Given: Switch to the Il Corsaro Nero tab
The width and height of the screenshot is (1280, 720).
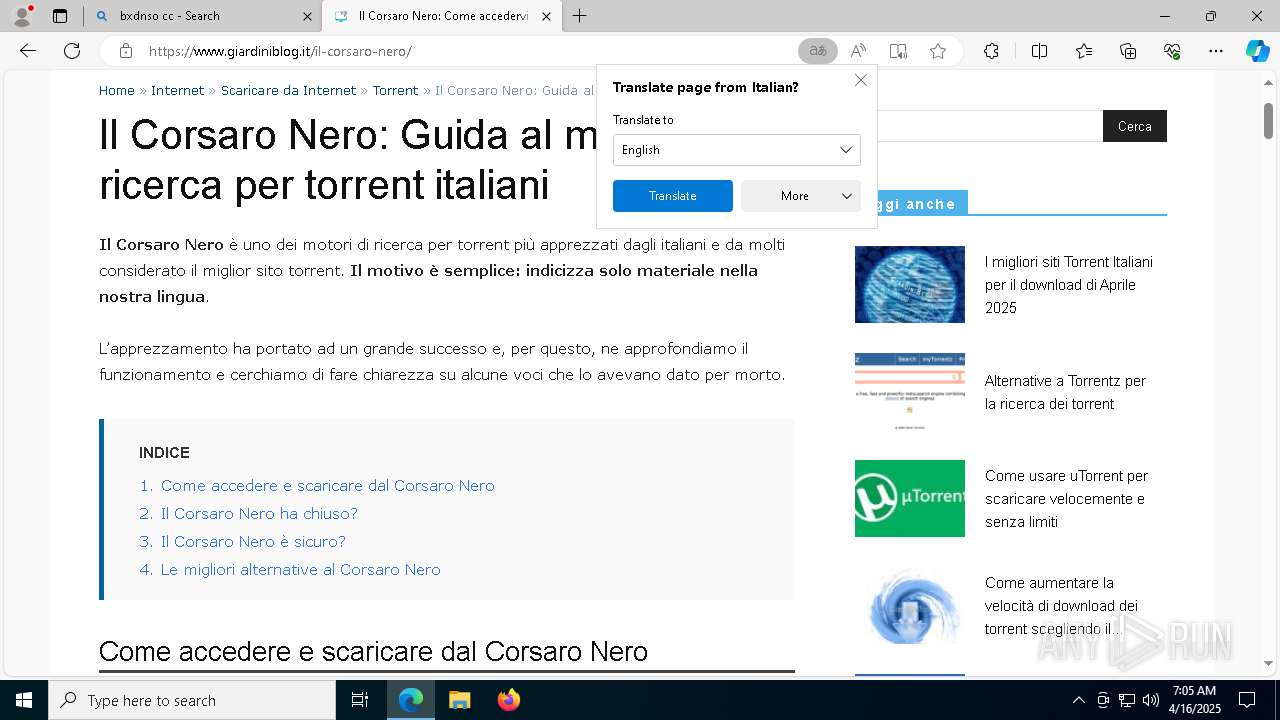Looking at the screenshot, I should pos(443,16).
